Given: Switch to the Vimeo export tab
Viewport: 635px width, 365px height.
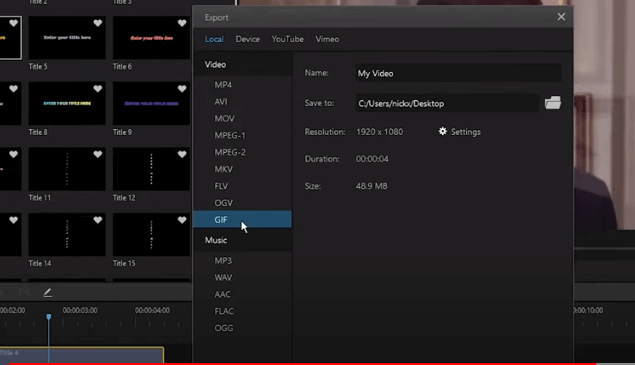Looking at the screenshot, I should (327, 39).
